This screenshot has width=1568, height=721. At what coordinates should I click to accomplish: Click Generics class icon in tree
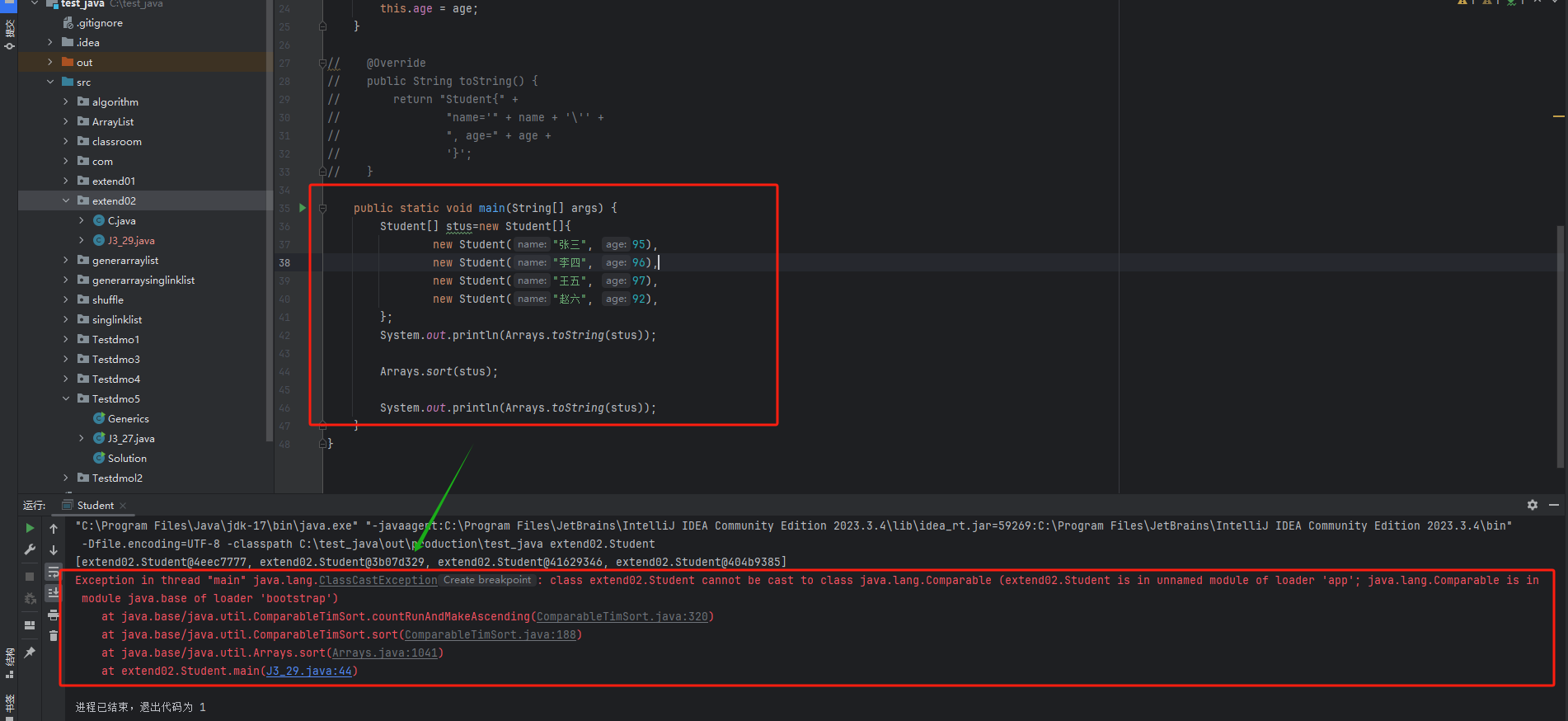tap(99, 418)
